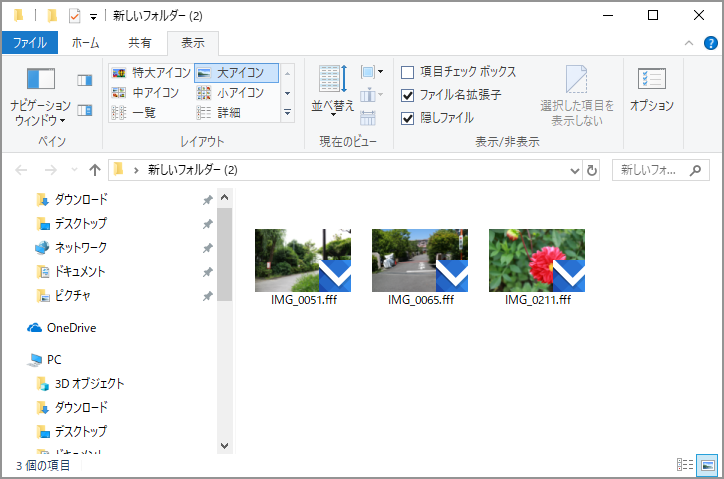Open オプション folder options
This screenshot has height=479, width=724.
coord(652,90)
